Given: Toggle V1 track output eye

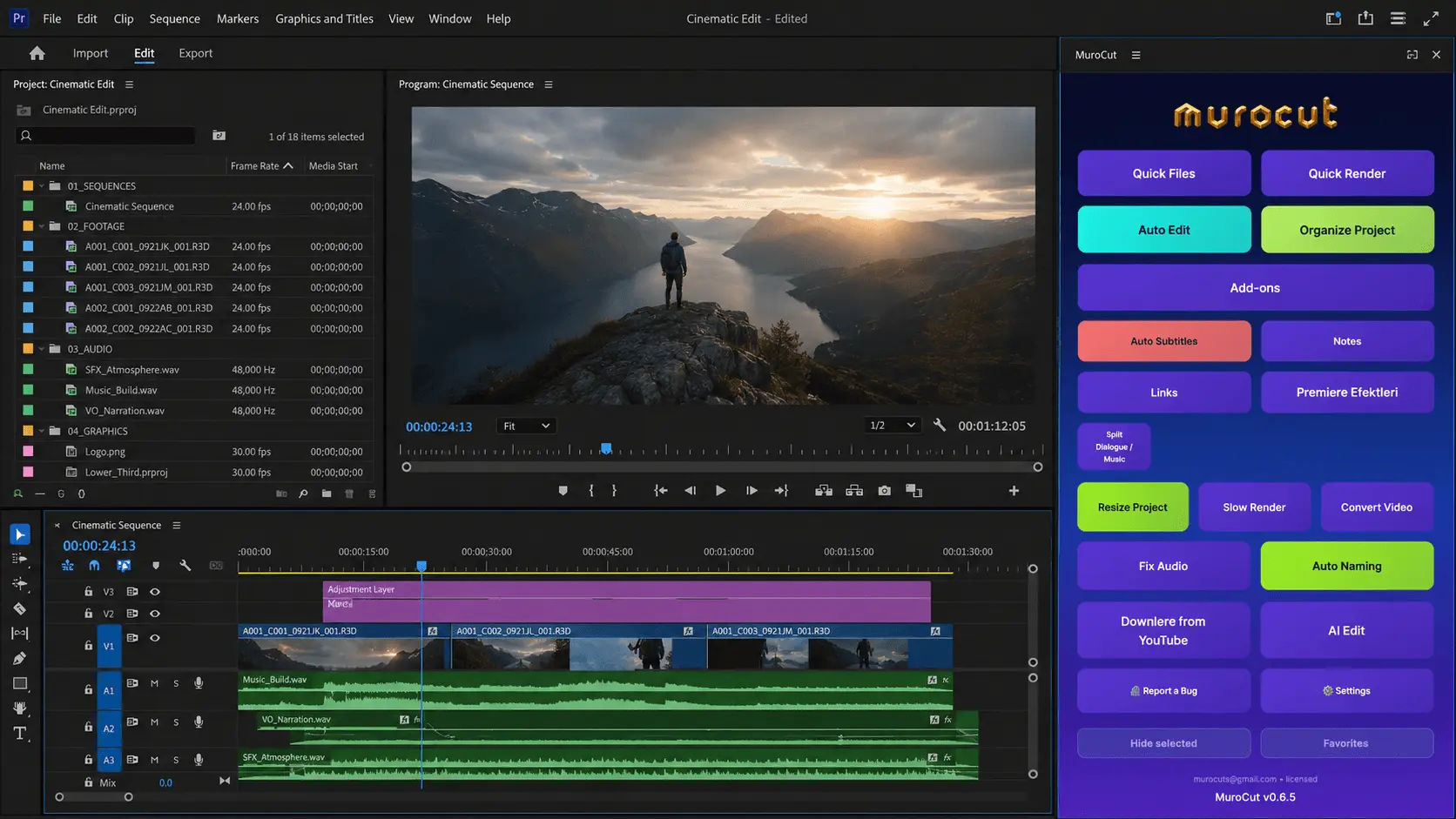Looking at the screenshot, I should (x=155, y=638).
